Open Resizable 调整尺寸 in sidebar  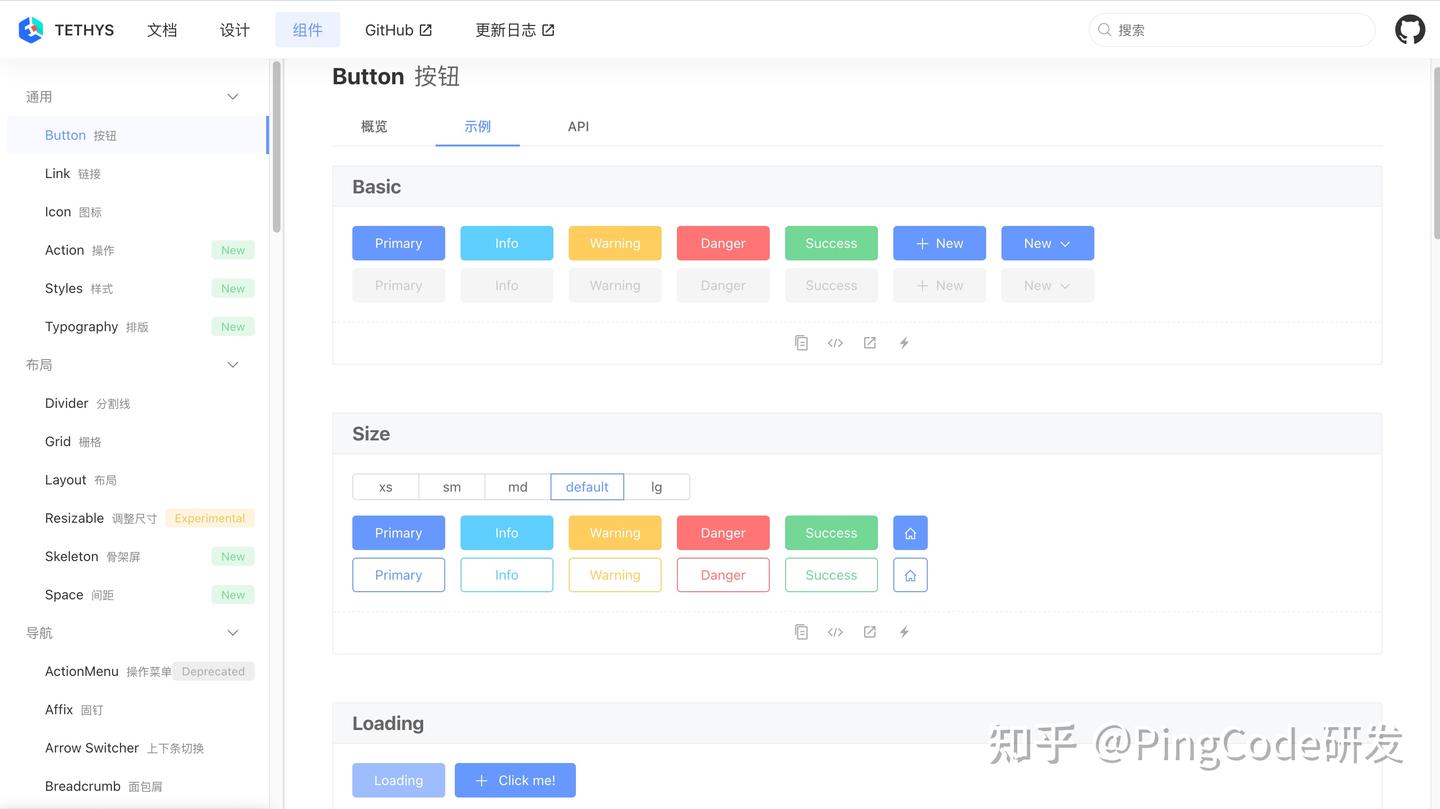(138, 518)
